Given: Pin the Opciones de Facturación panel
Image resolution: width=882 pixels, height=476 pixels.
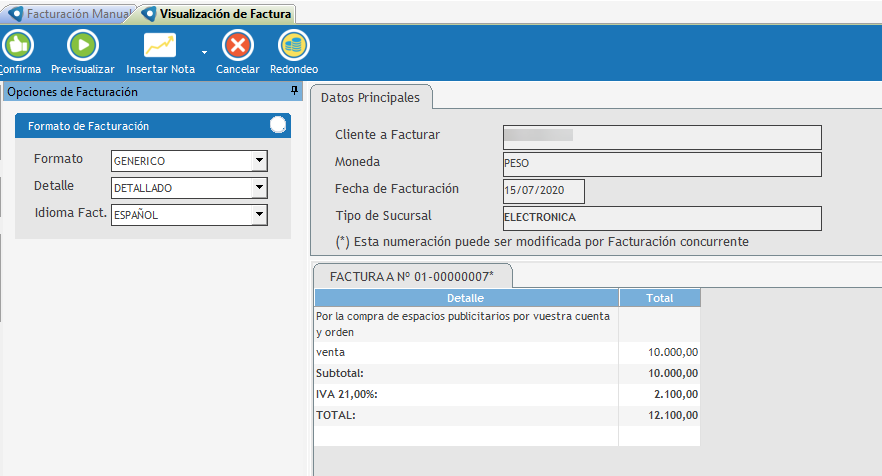Looking at the screenshot, I should click(x=294, y=91).
